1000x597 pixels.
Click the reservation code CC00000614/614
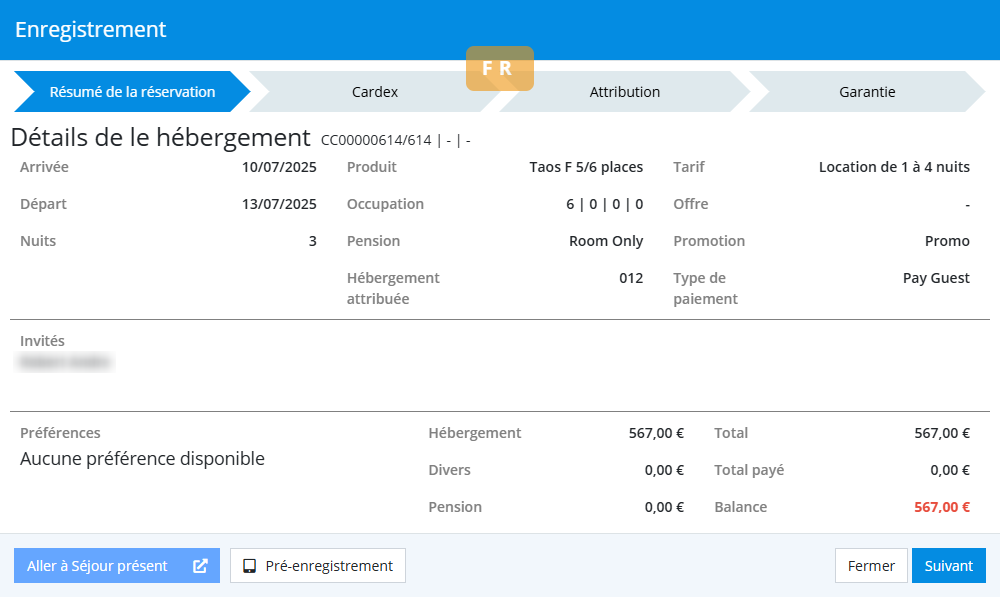[x=376, y=140]
